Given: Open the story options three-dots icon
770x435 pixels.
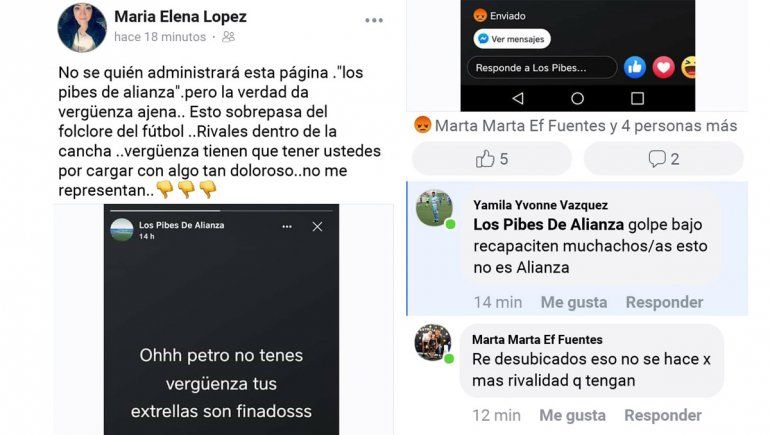Looking at the screenshot, I should (287, 226).
